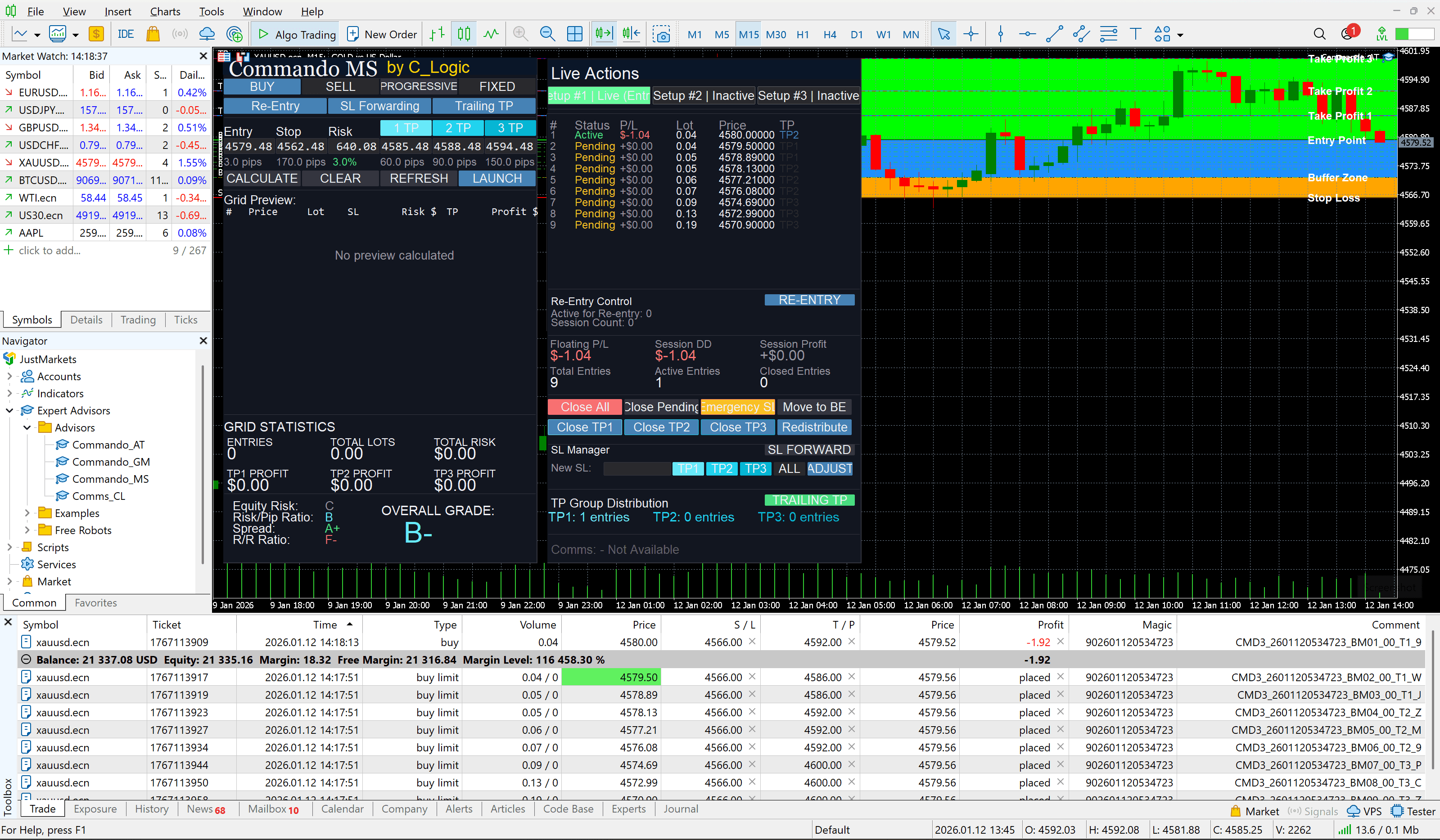Select the H1 timeframe

click(802, 34)
